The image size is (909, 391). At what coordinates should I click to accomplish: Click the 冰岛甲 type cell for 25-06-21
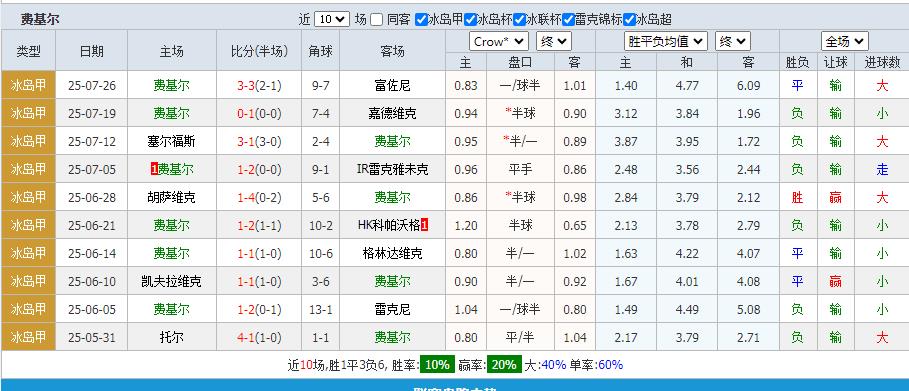point(28,225)
